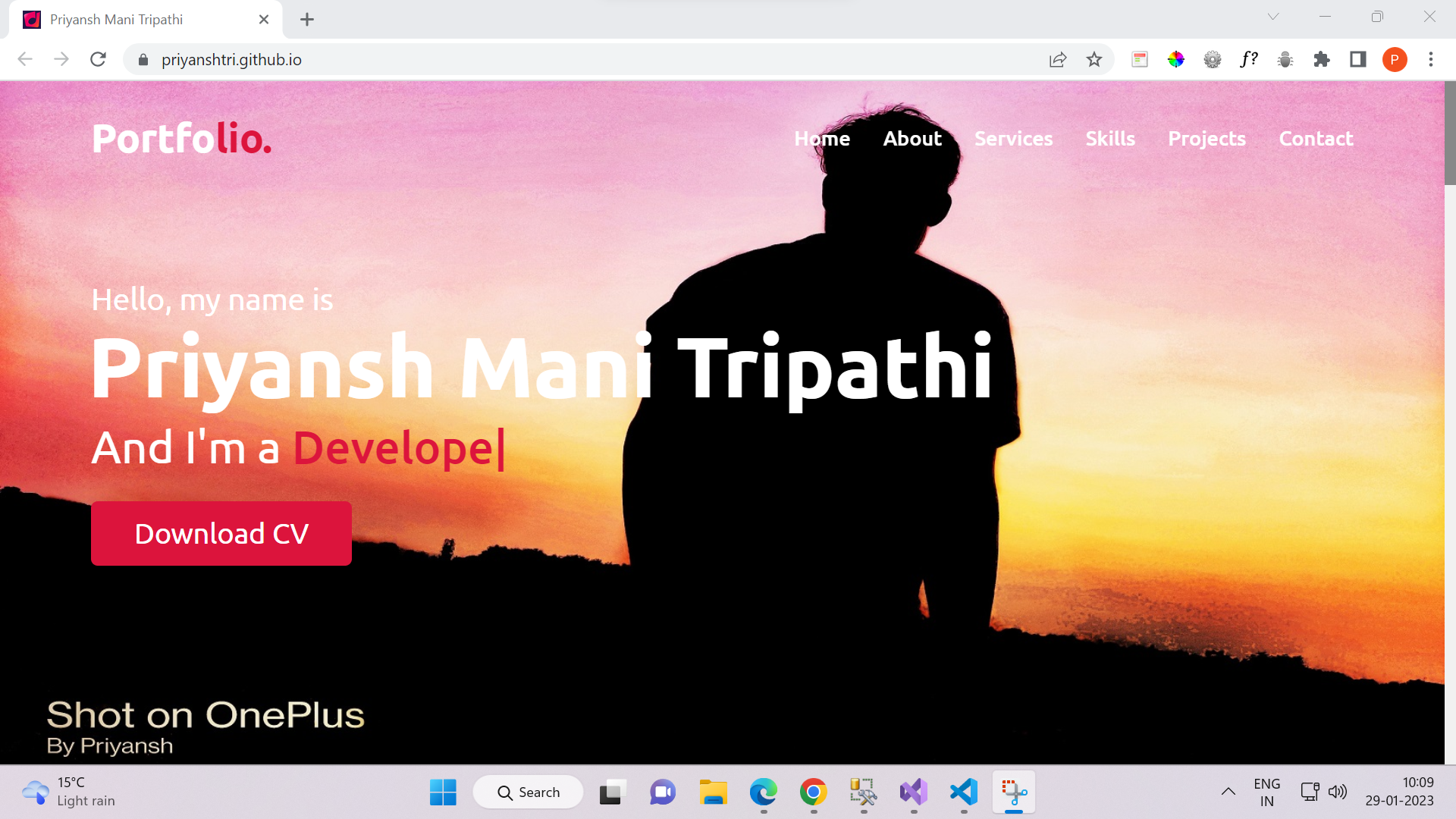Open the clock and date 29-01-2023
Viewport: 1456px width, 819px height.
[x=1399, y=792]
